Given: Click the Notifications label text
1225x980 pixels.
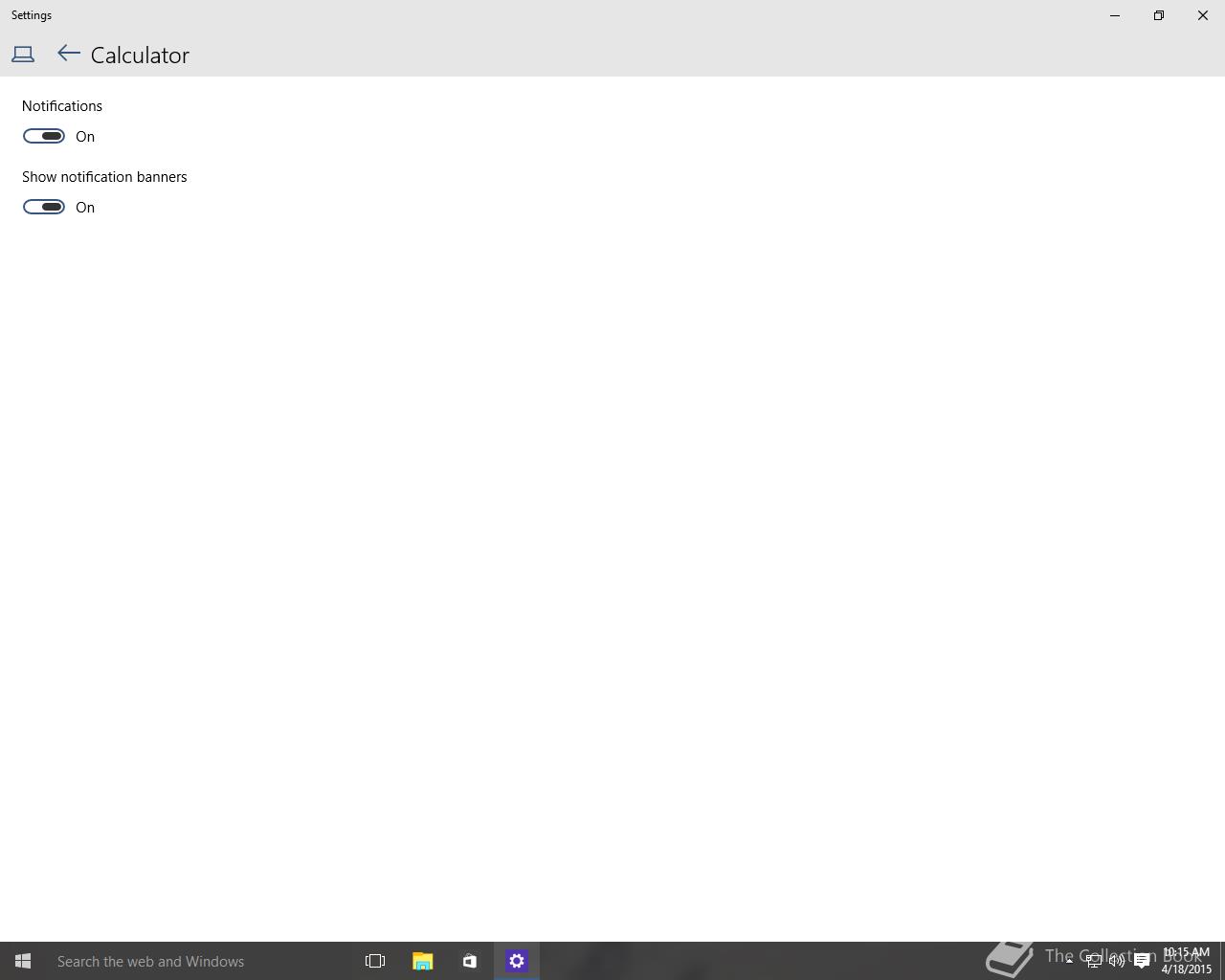Looking at the screenshot, I should [62, 106].
